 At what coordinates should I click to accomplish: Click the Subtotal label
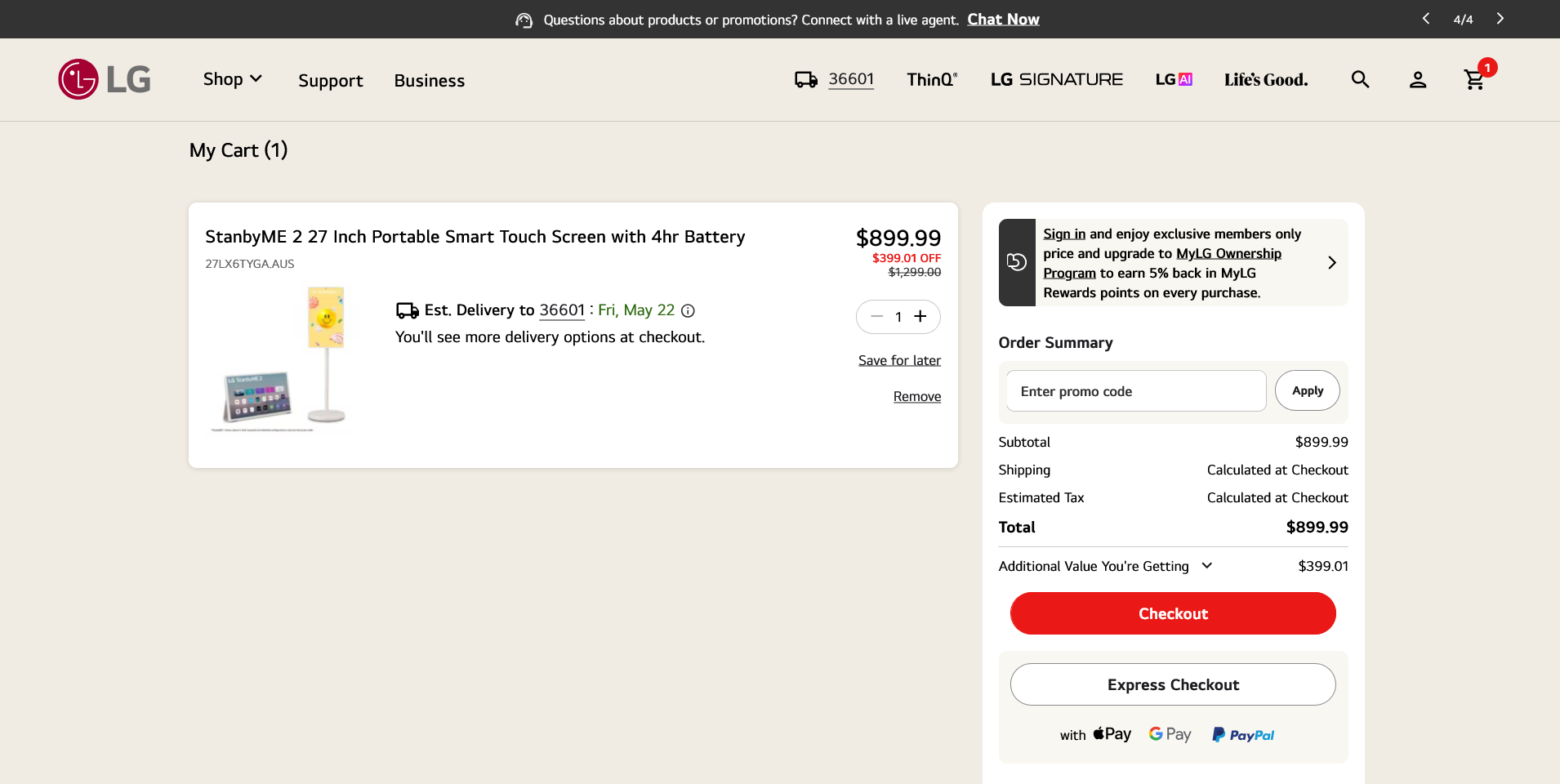point(1024,442)
